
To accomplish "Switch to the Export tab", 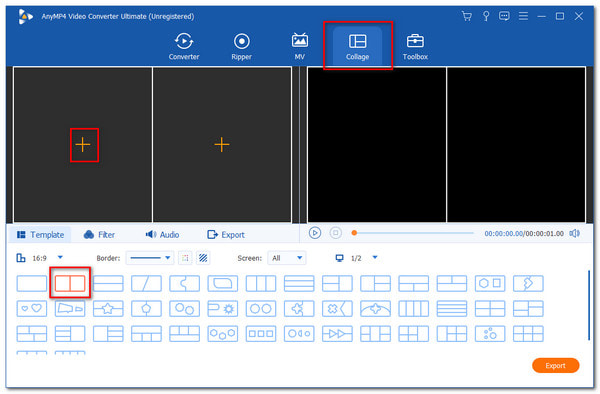I will click(226, 234).
